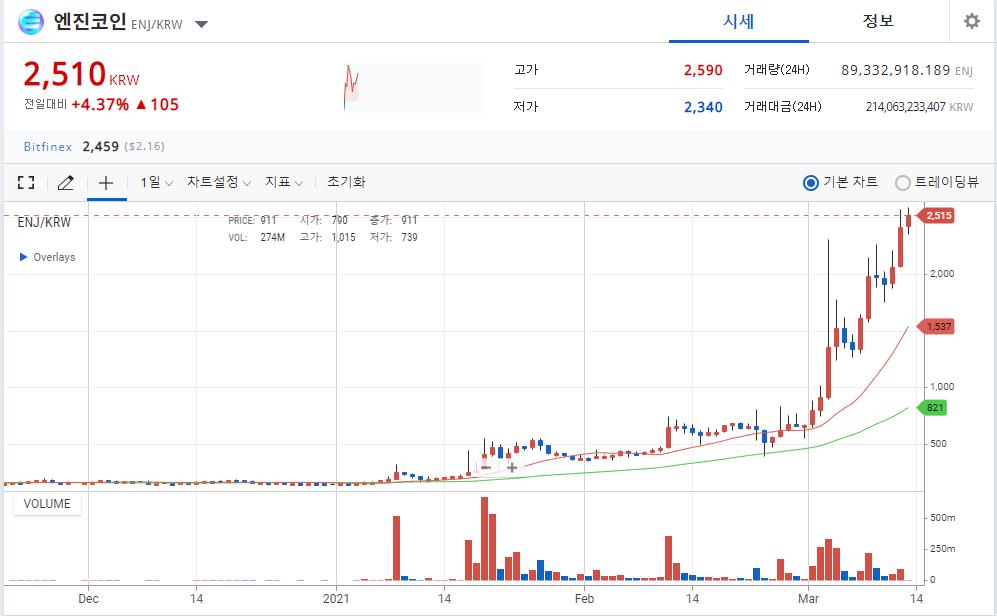
Task: Click the 500m volume axis label
Action: (x=942, y=518)
